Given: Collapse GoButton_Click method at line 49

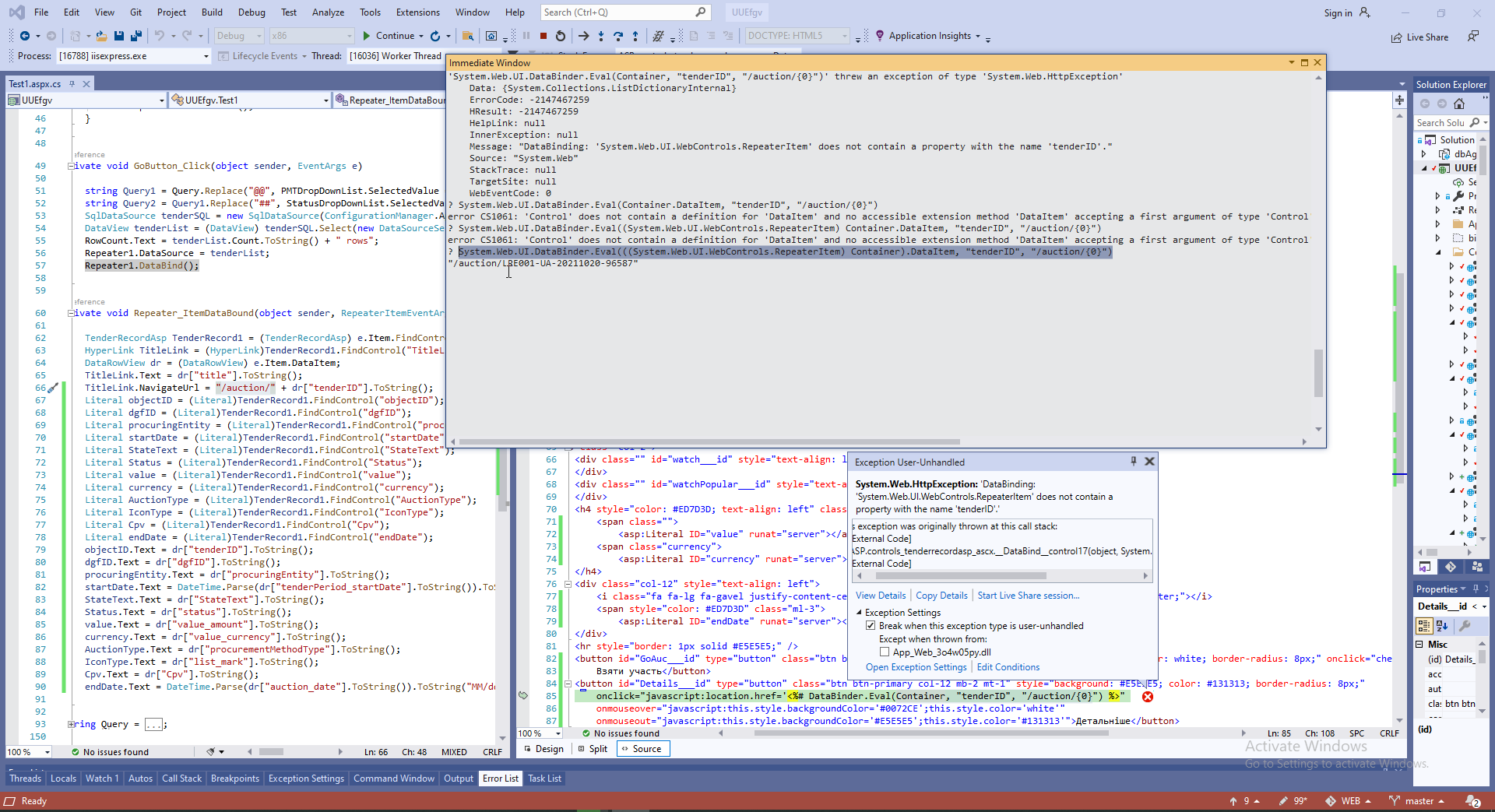Looking at the screenshot, I should [x=71, y=166].
